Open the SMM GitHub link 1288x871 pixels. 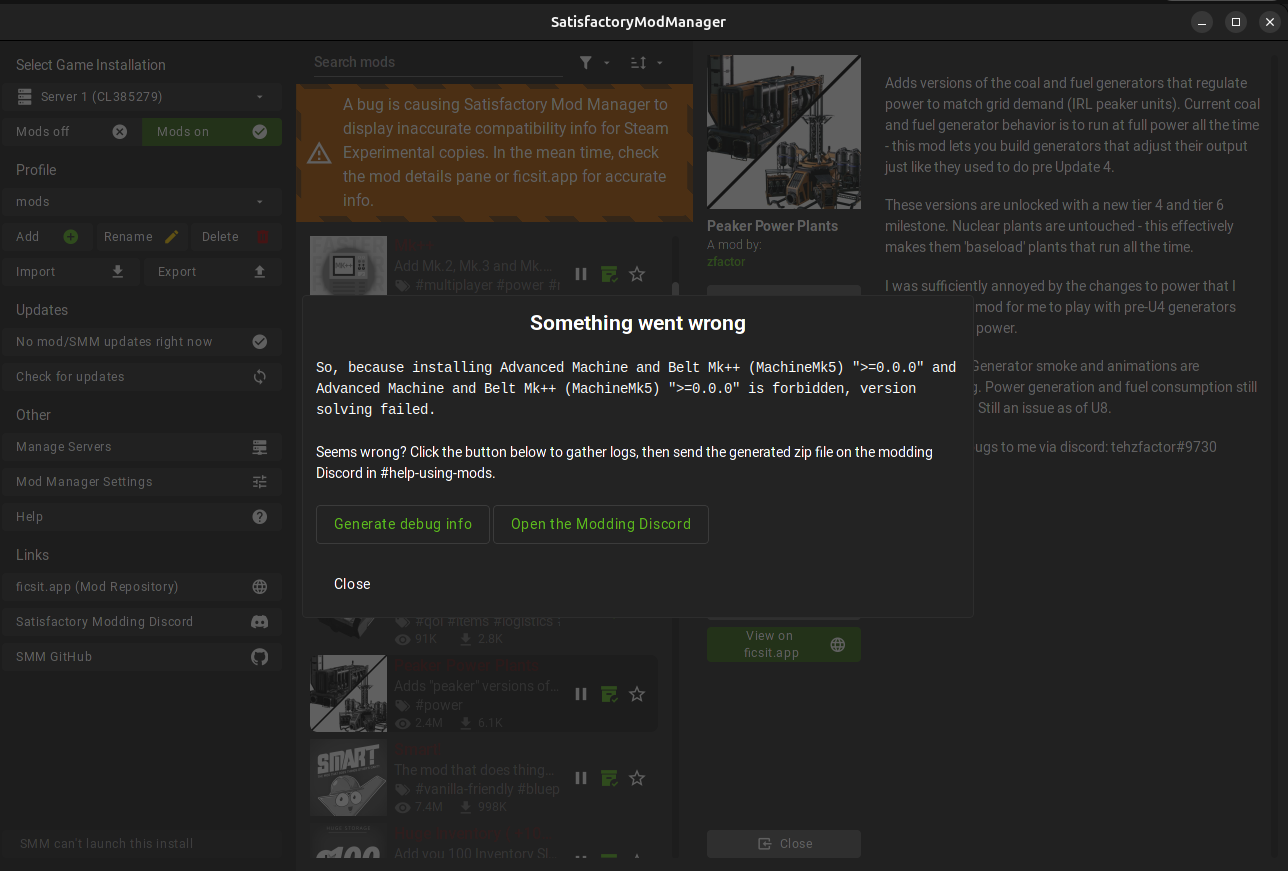pos(141,657)
